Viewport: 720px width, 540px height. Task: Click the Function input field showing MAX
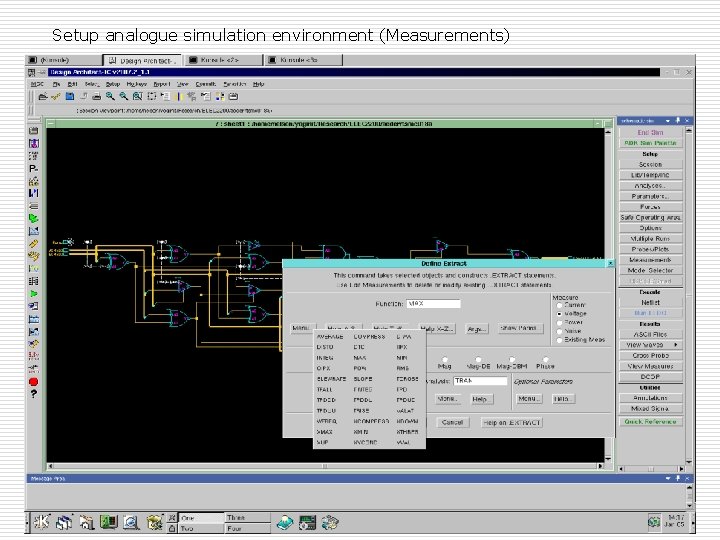[433, 302]
